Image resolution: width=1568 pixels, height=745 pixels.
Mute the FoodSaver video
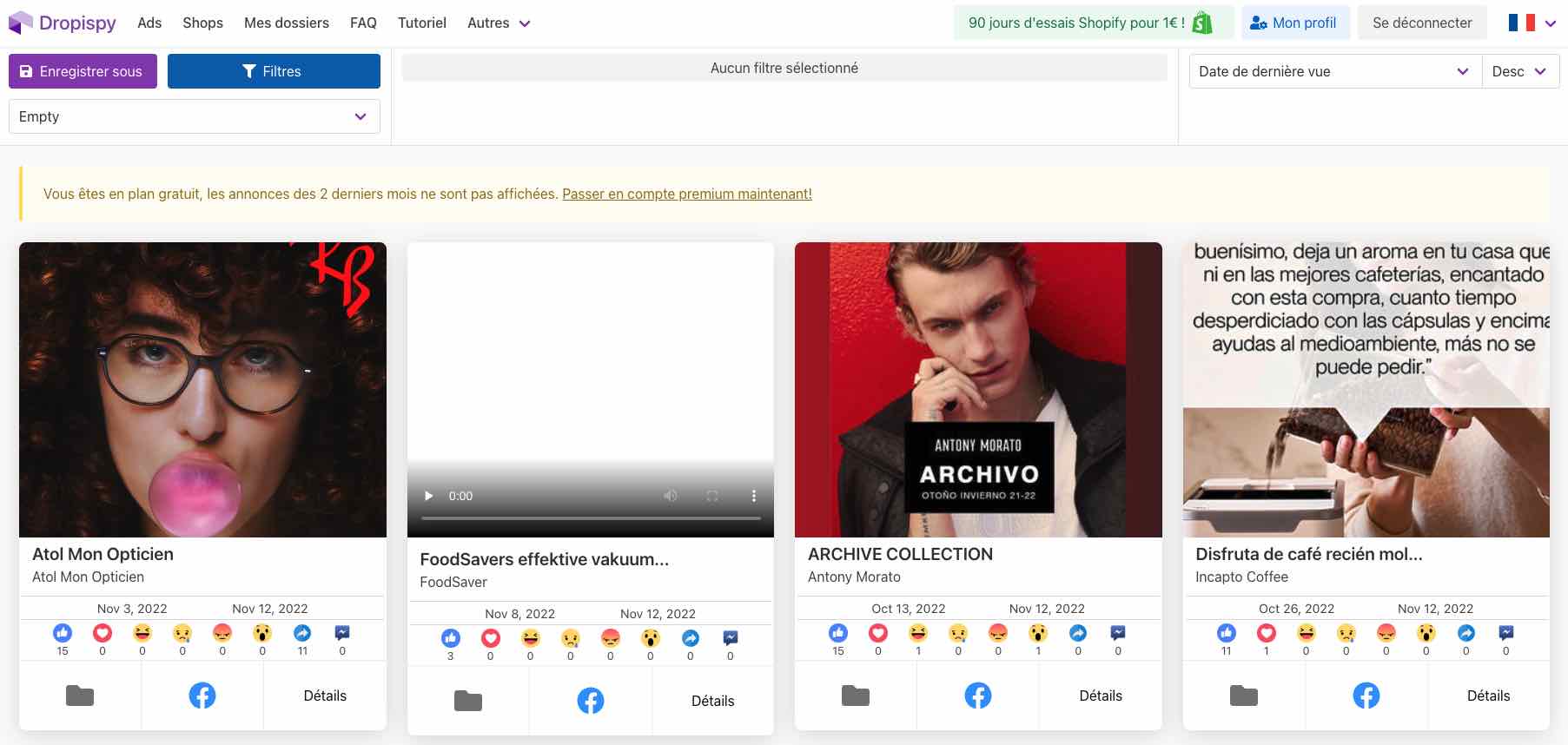point(671,496)
